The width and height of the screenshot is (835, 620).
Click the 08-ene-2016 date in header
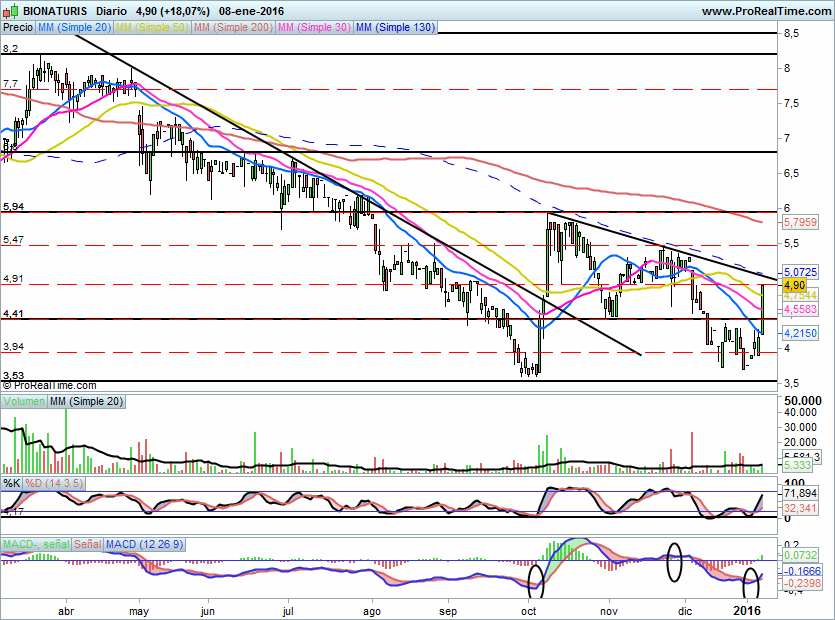pyautogui.click(x=251, y=11)
